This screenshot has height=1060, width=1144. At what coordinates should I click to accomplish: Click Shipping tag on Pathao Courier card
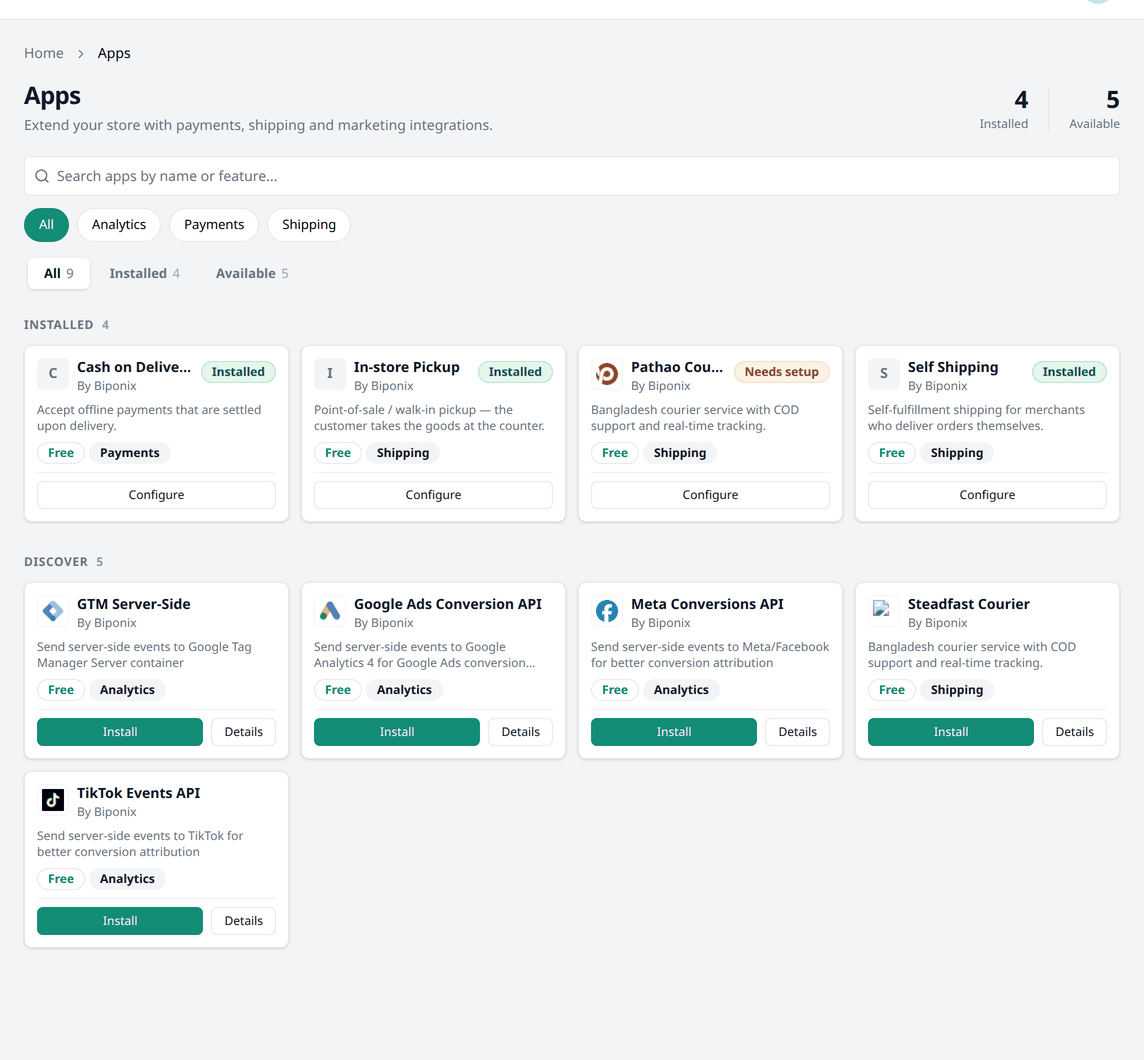coord(680,453)
